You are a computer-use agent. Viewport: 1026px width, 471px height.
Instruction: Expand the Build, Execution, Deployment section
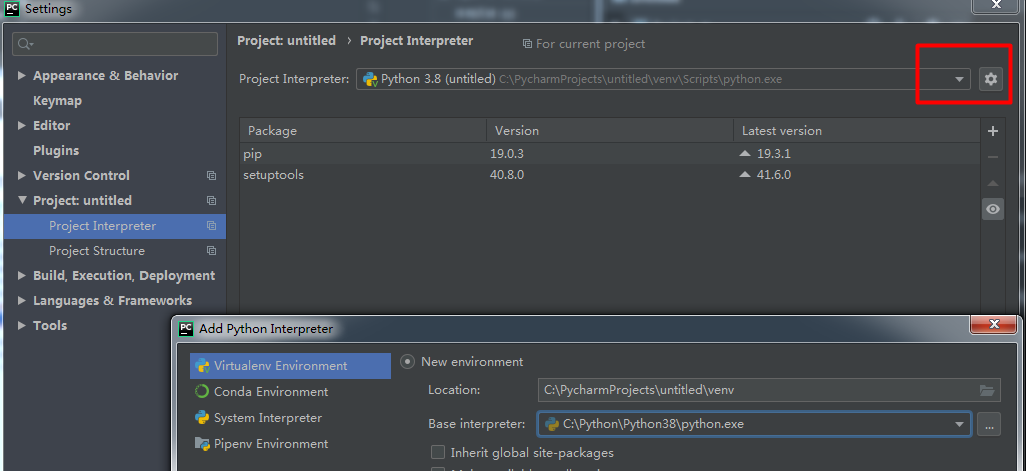23,276
